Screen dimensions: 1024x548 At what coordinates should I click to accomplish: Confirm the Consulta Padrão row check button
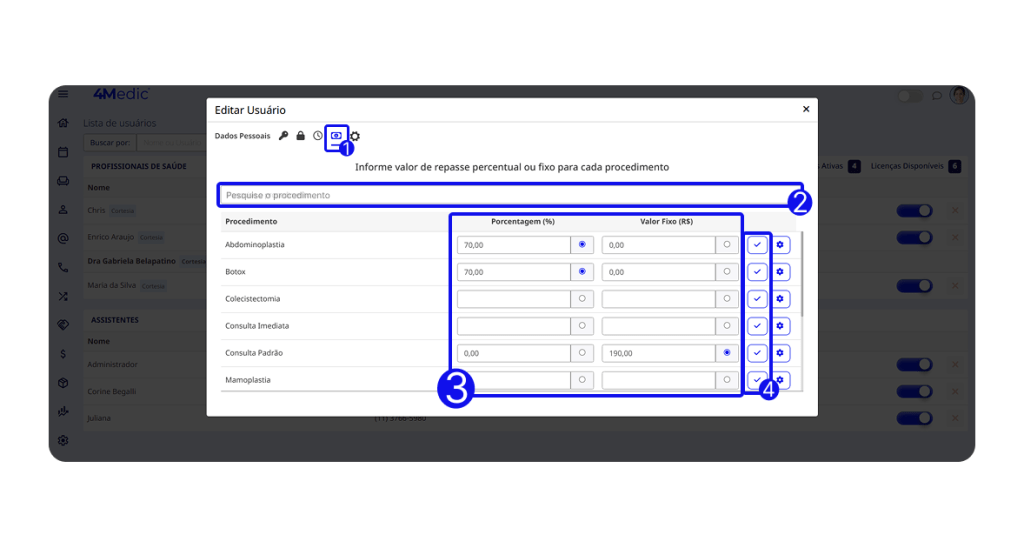coord(757,353)
